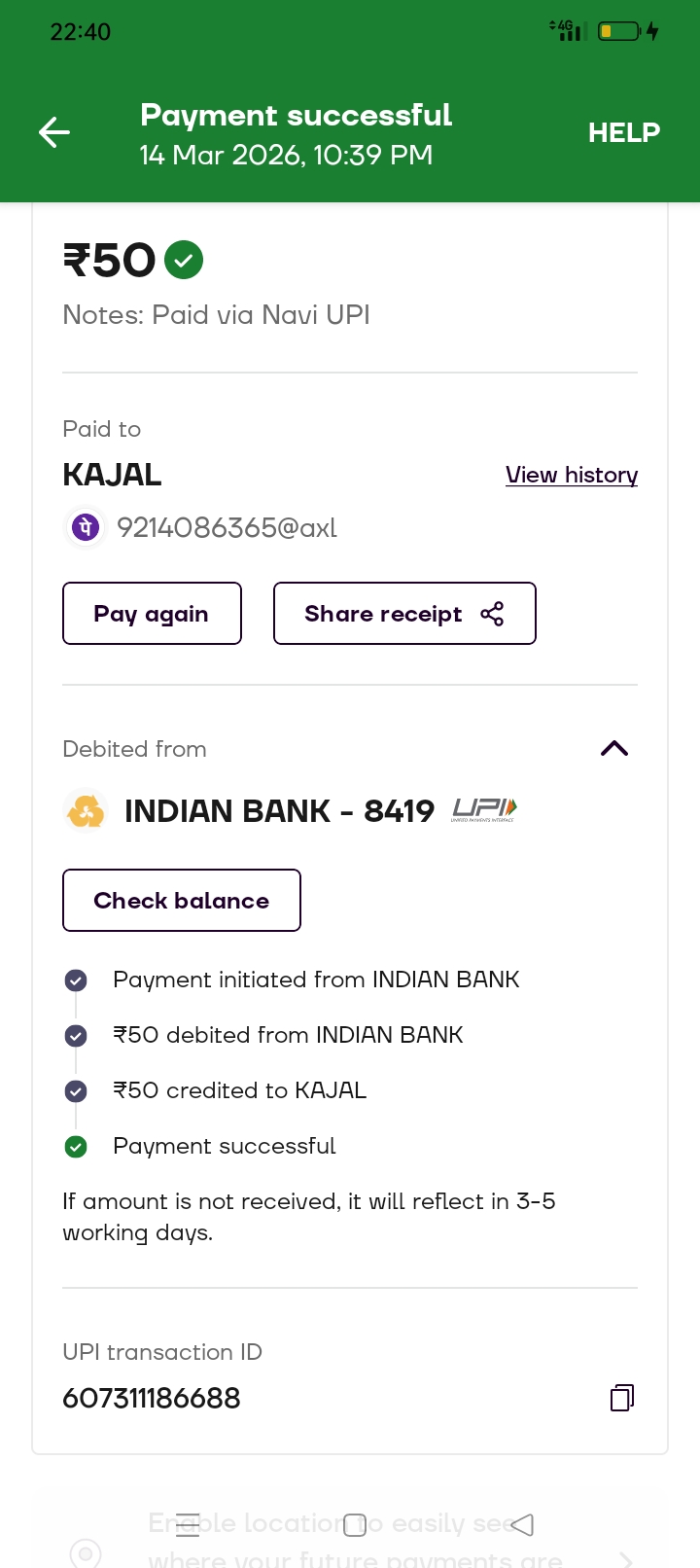The image size is (700, 1568).
Task: Open View history link
Action: tap(572, 475)
